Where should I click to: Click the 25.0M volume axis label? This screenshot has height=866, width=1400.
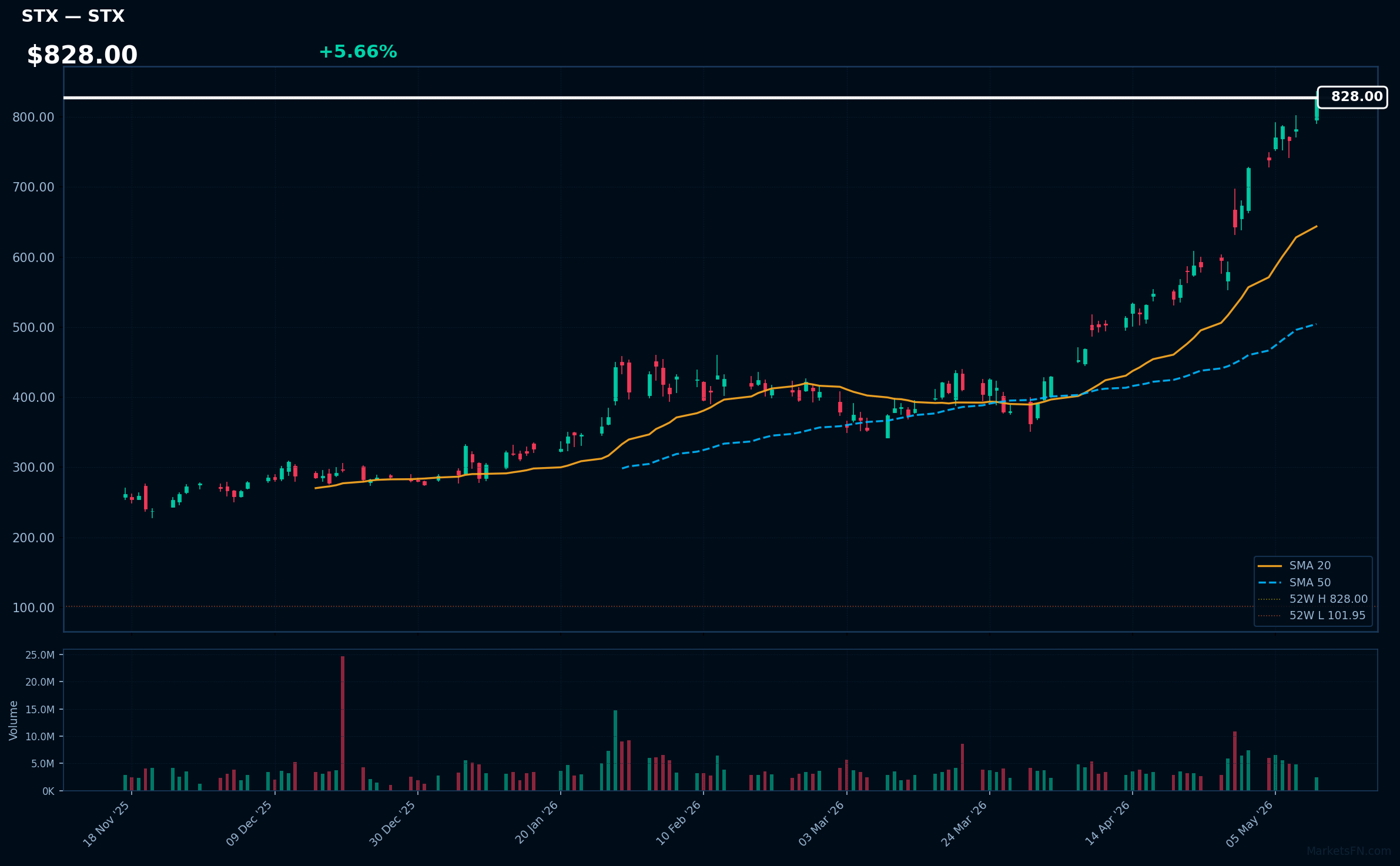[40, 655]
